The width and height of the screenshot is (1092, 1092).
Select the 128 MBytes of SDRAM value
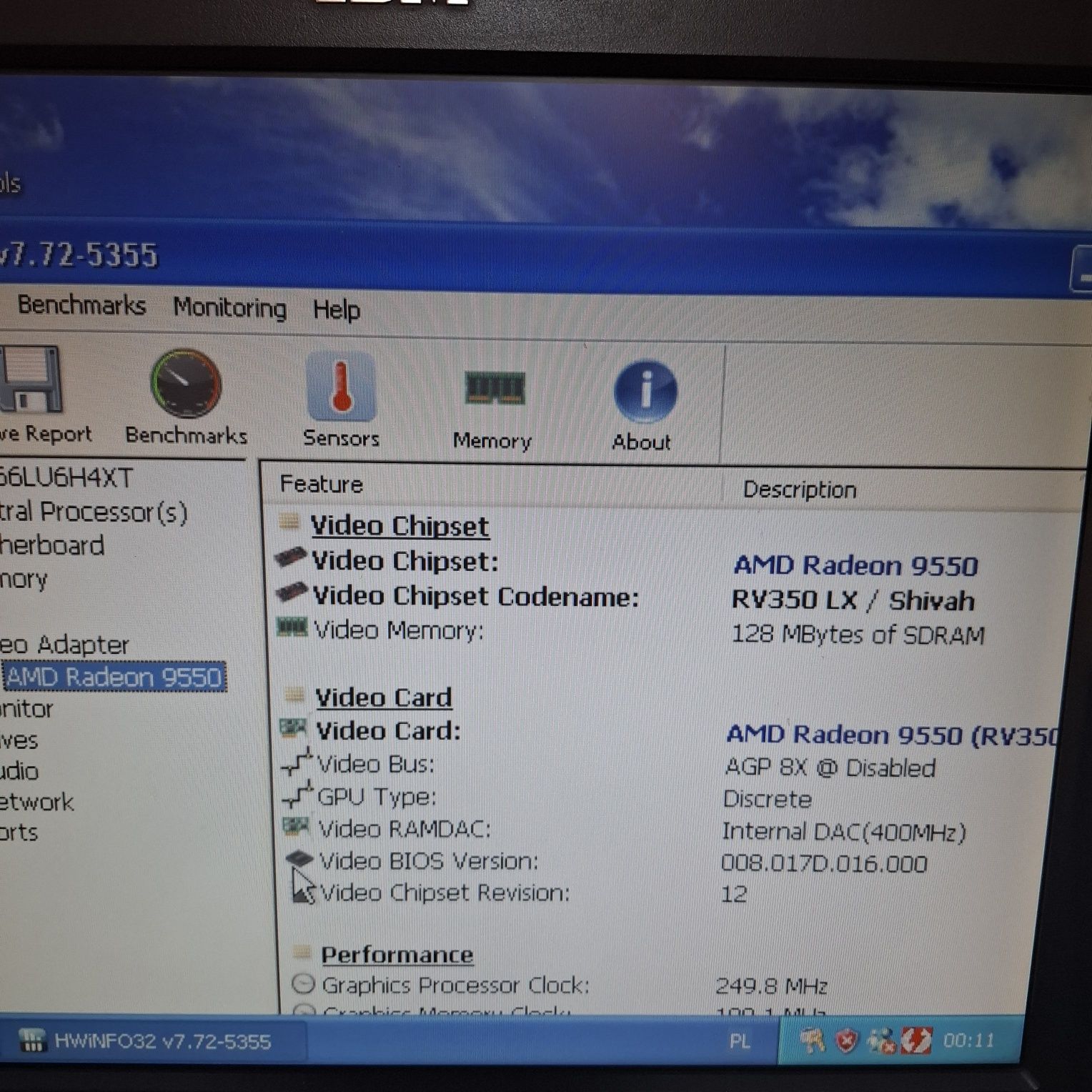pyautogui.click(x=858, y=635)
